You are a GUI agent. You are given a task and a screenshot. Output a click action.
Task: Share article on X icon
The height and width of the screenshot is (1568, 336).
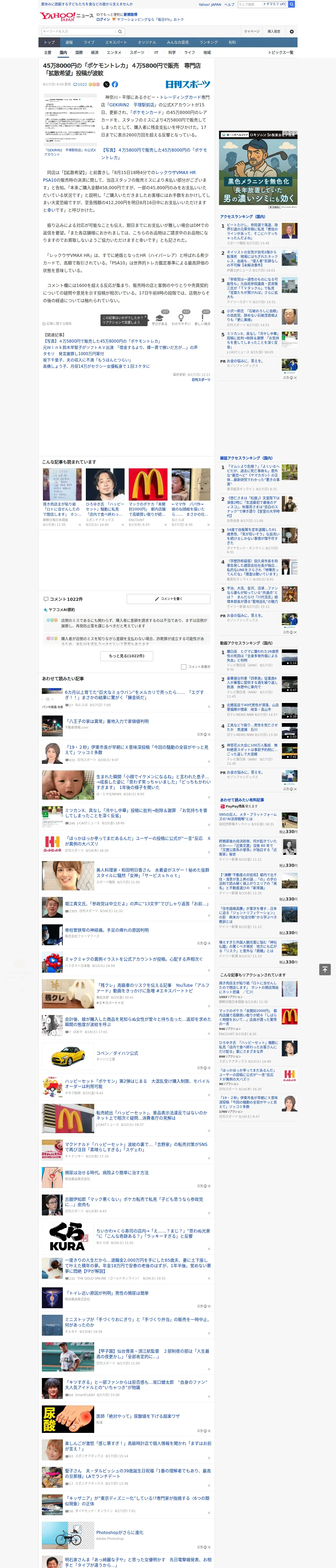[x=106, y=85]
